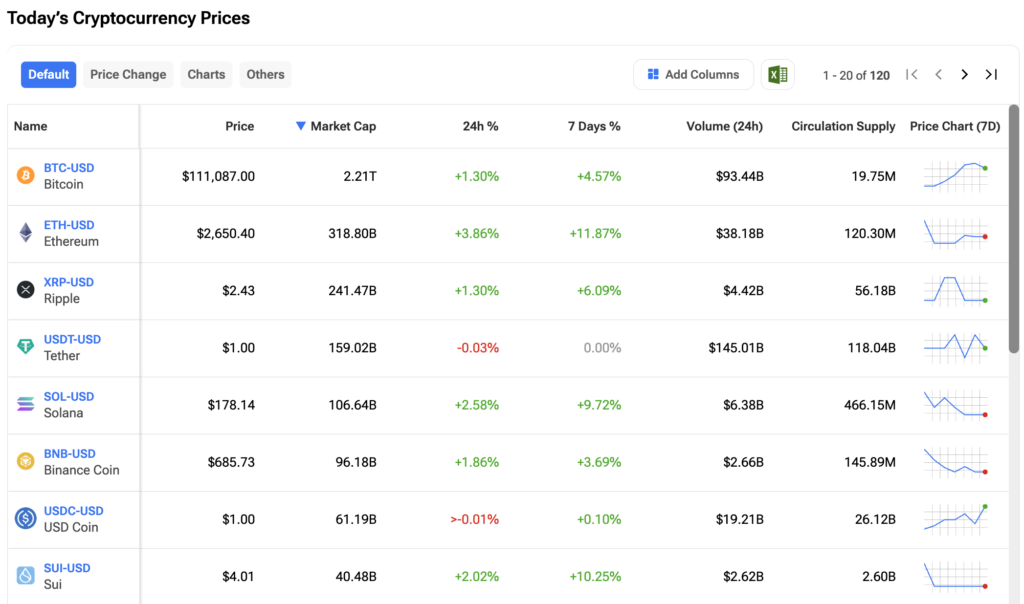The height and width of the screenshot is (604, 1024).
Task: Sort by the Name column header
Action: [31, 126]
